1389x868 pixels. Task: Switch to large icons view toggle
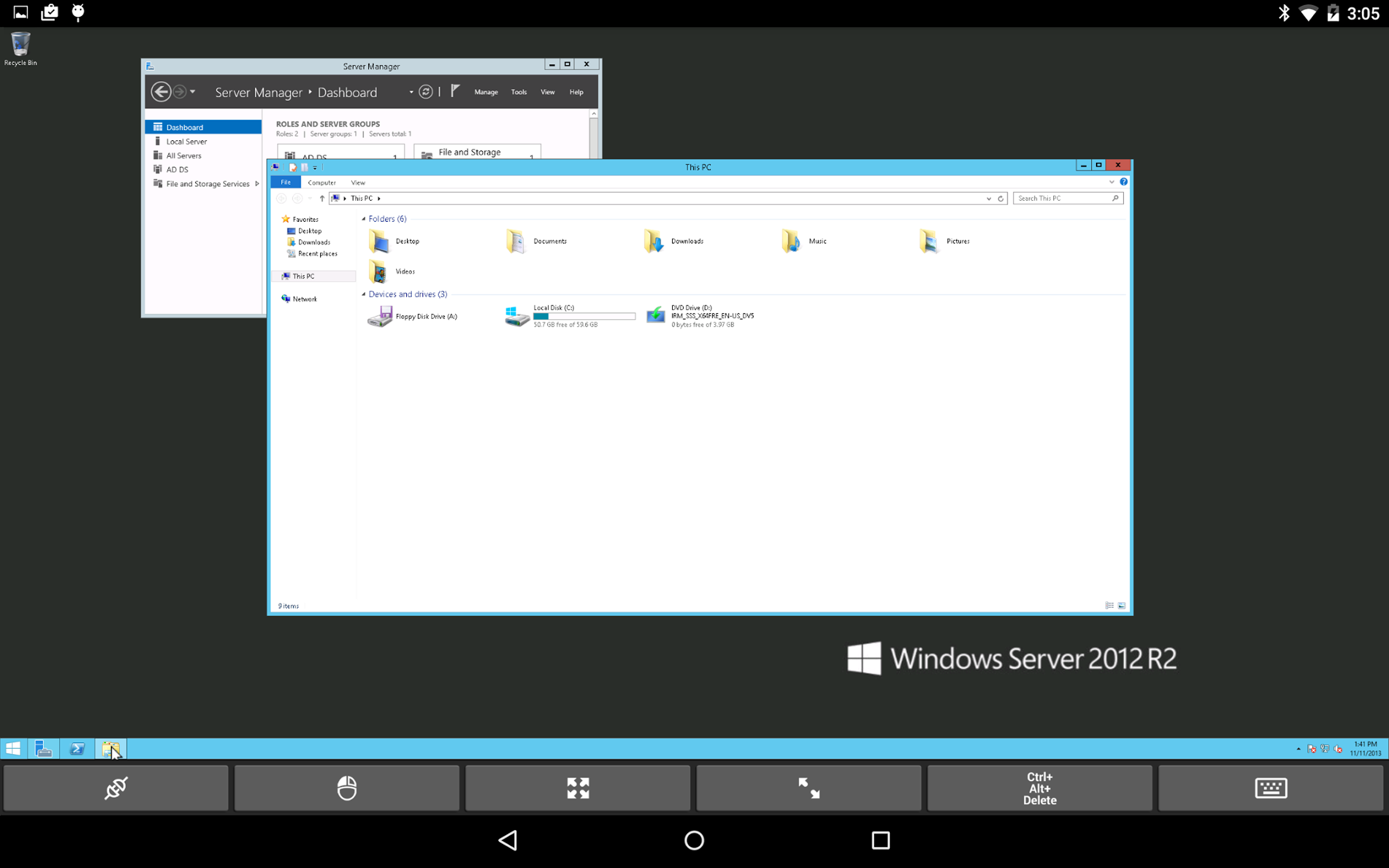[1122, 606]
